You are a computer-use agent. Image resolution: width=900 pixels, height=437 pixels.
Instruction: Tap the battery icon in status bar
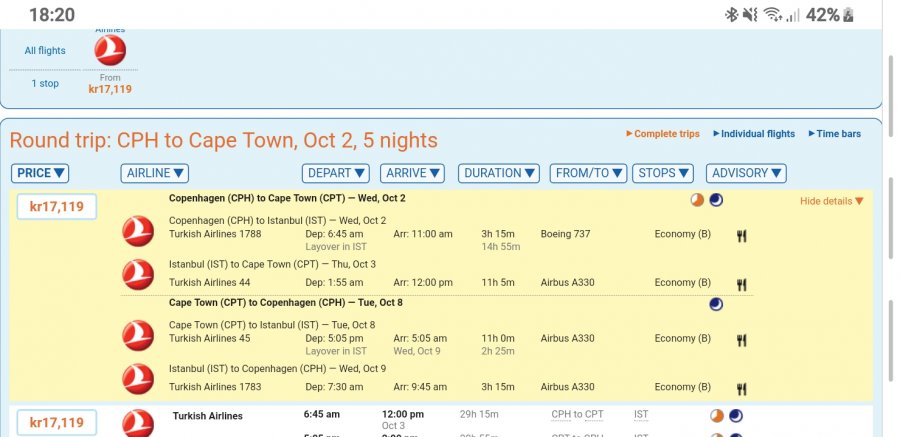[x=849, y=14]
